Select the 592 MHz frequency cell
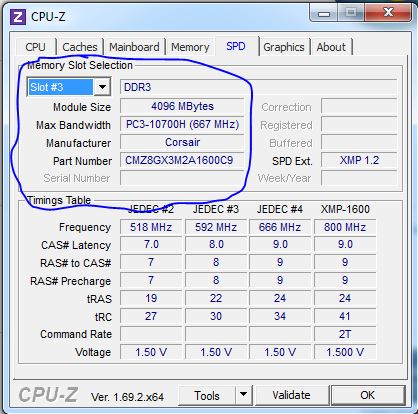The image size is (418, 414). 216,227
